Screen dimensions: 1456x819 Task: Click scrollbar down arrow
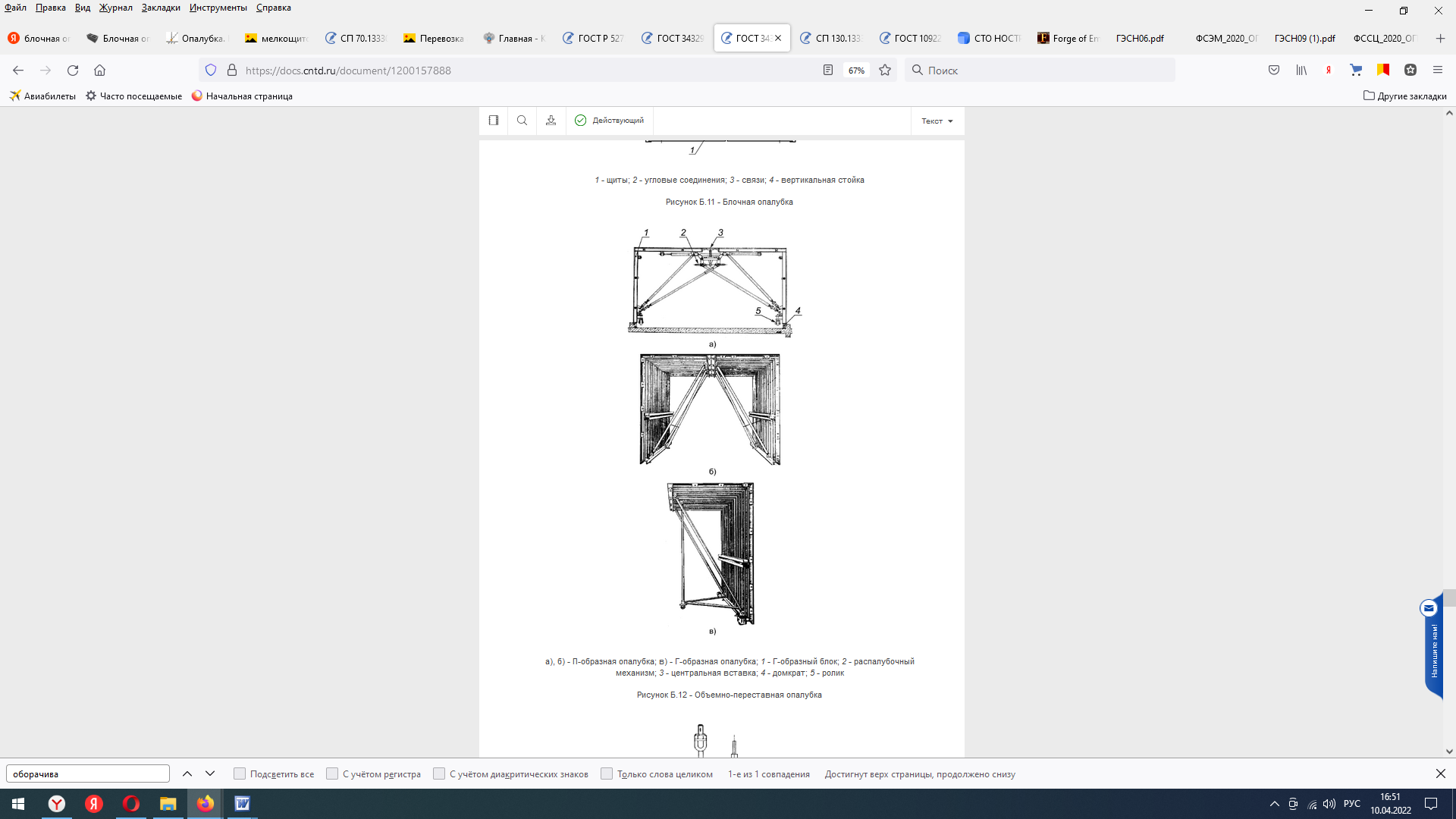click(1449, 752)
